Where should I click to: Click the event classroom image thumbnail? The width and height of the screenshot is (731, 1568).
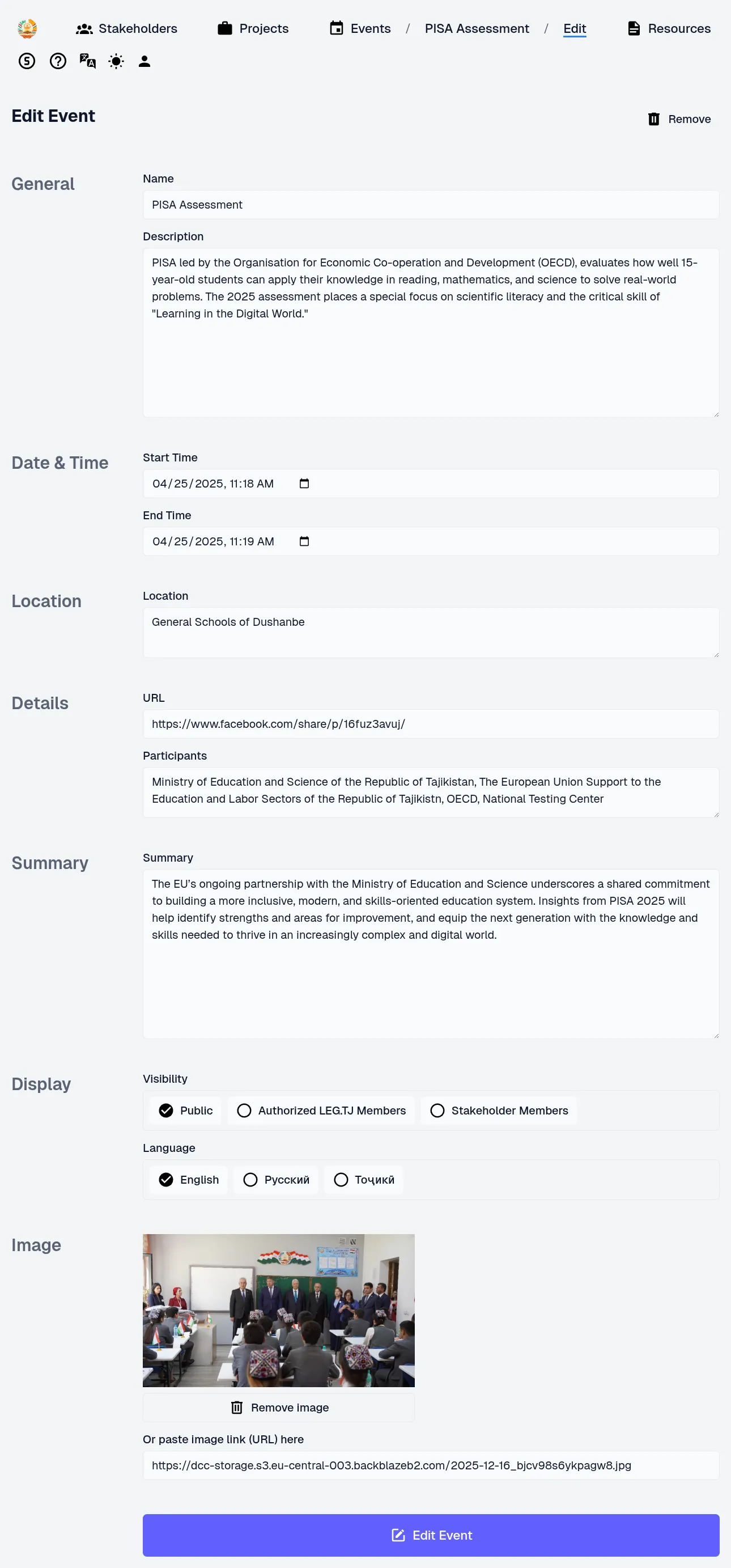click(x=279, y=1310)
